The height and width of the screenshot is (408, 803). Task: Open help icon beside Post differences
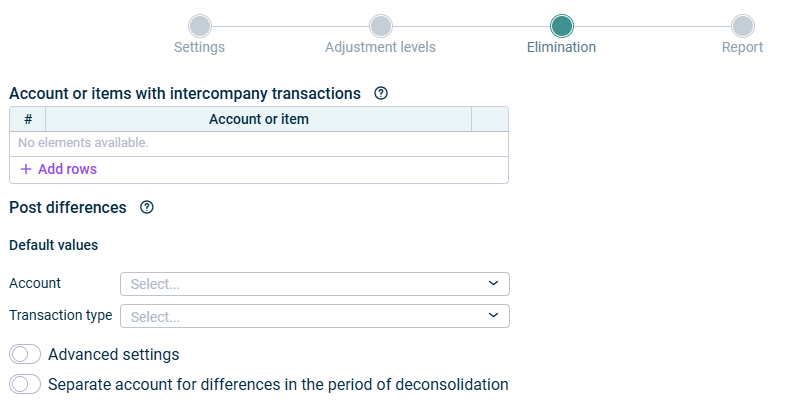coord(146,207)
